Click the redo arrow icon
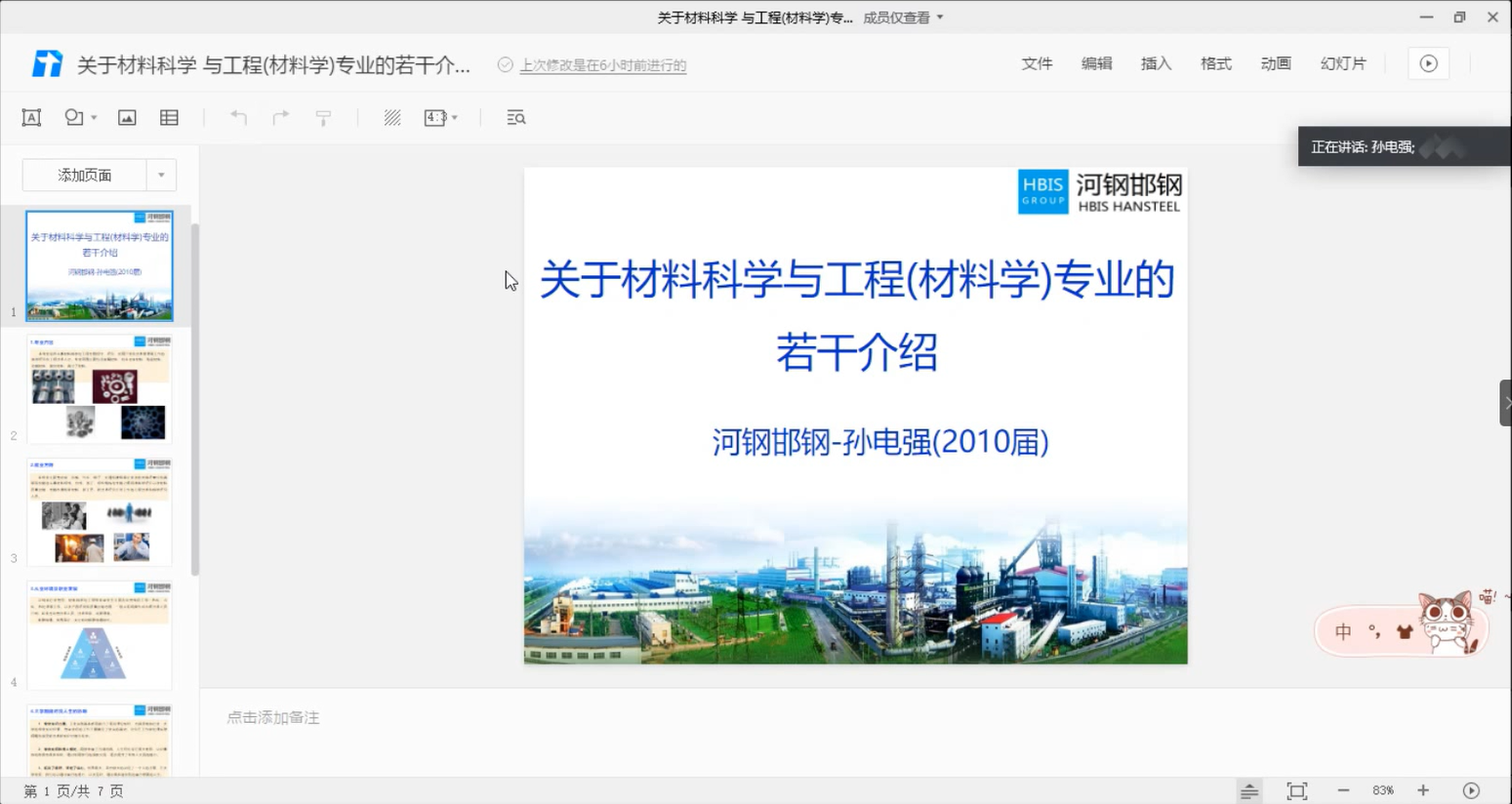 click(281, 118)
